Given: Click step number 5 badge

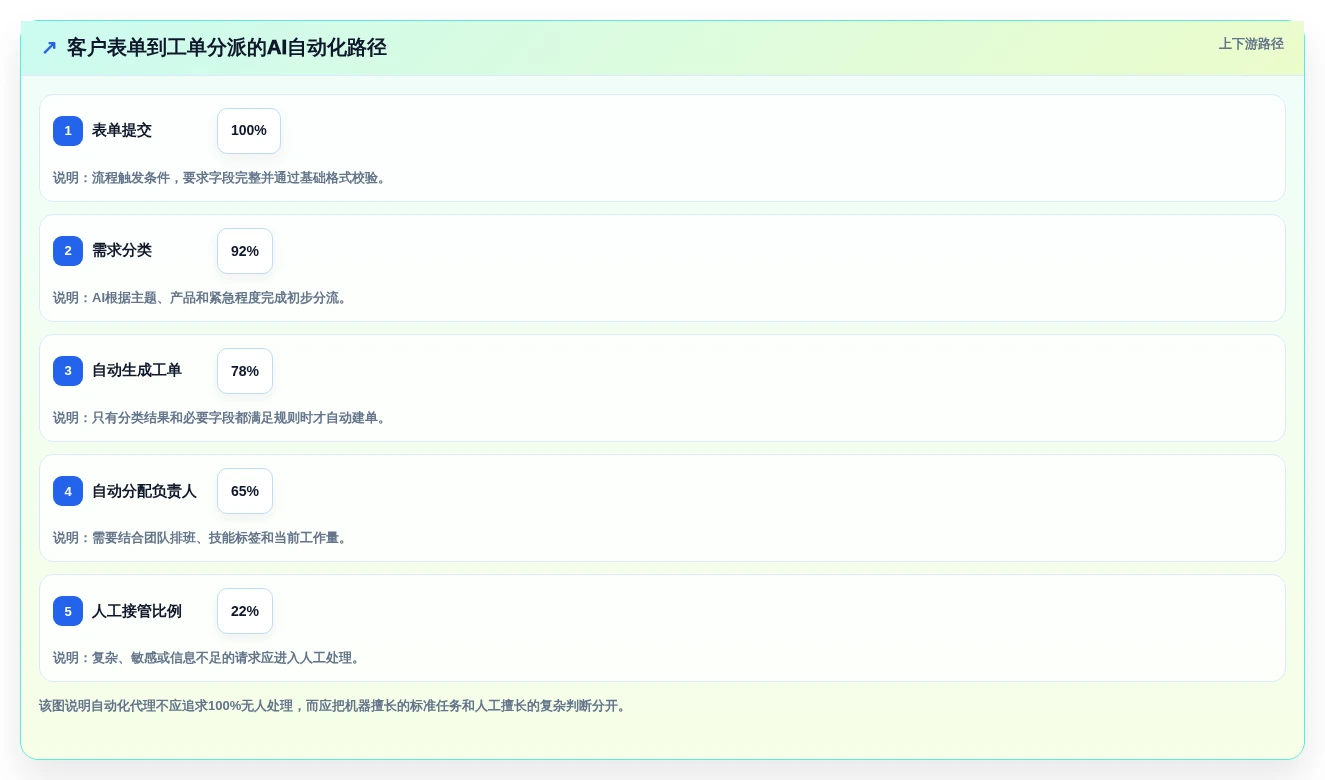Looking at the screenshot, I should tap(68, 611).
